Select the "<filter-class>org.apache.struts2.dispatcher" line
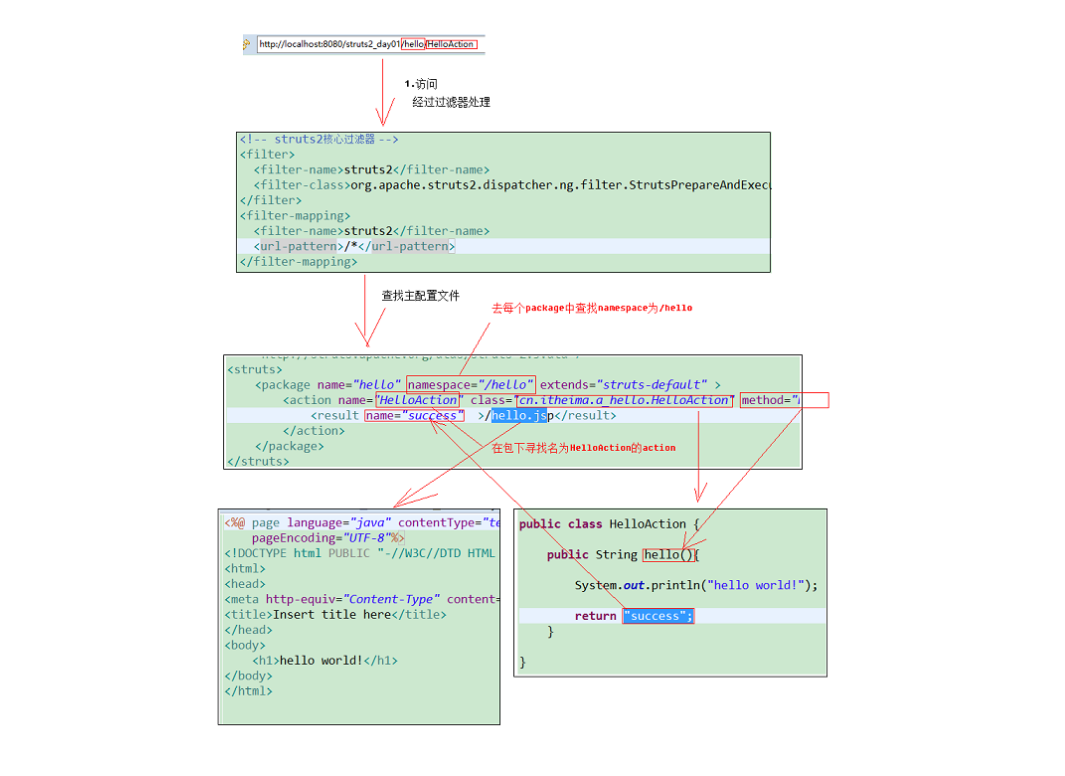 click(512, 185)
